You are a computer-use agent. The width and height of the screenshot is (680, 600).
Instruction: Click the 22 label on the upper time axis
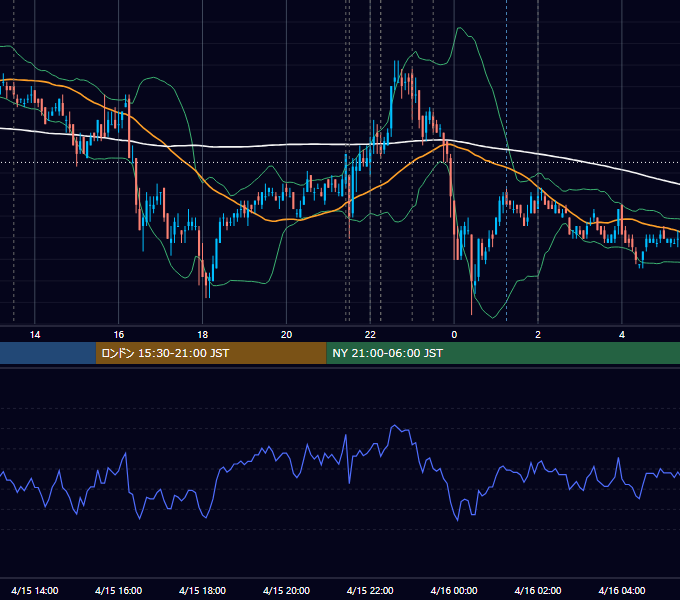tap(370, 335)
